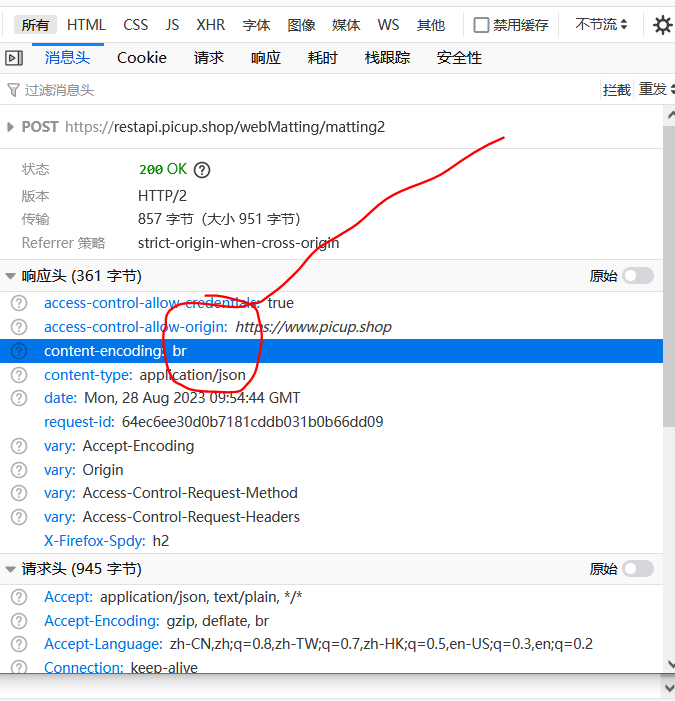
Task: Click help icon beside access-control-allow-credentials header
Action: click(19, 303)
